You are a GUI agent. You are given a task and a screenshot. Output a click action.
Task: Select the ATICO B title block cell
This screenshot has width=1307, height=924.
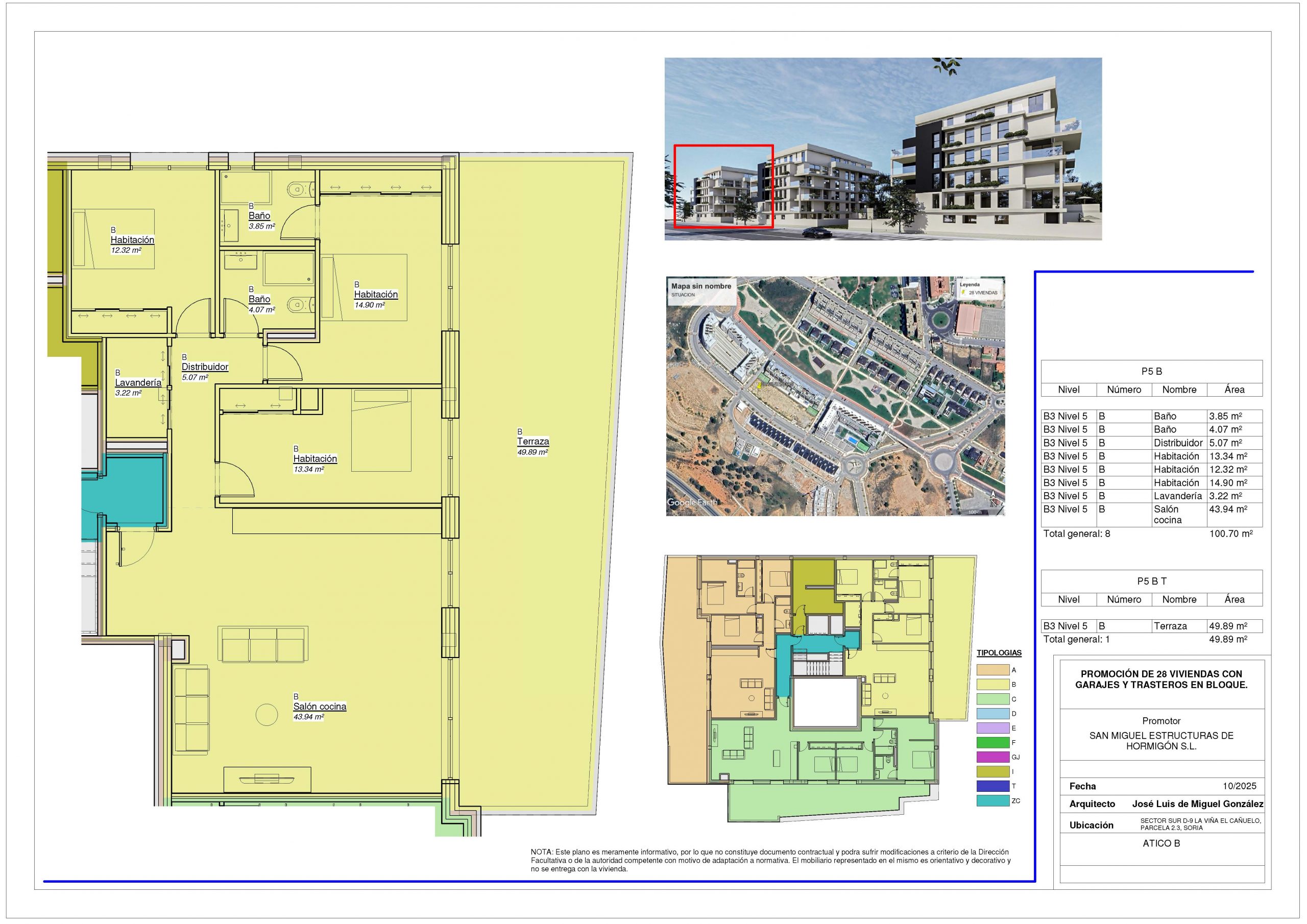1161,843
